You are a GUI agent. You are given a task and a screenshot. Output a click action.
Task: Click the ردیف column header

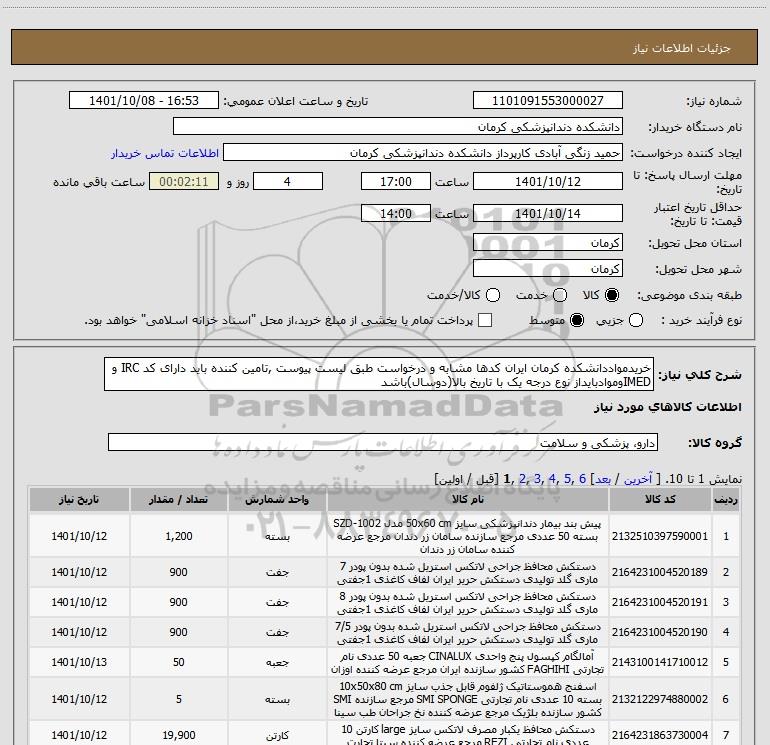726,499
